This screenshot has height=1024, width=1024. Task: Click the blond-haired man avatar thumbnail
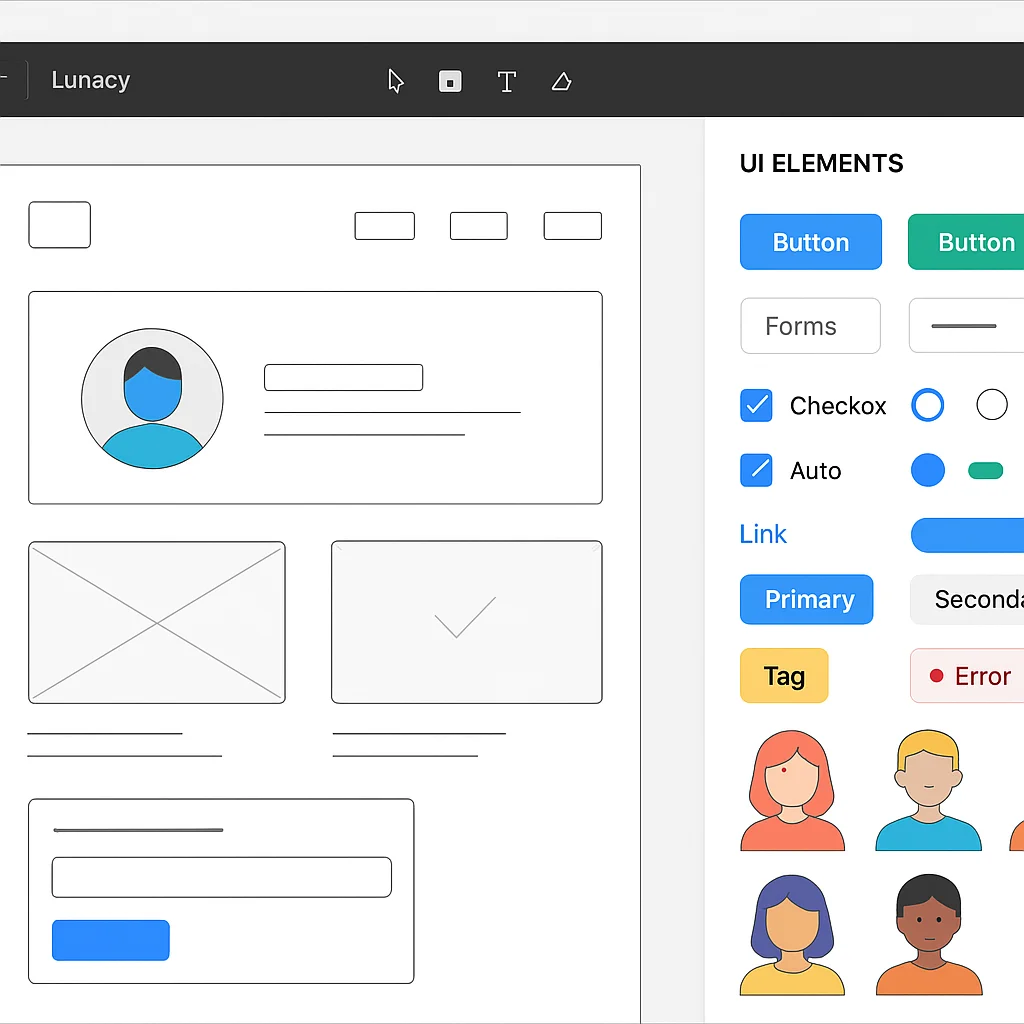927,789
